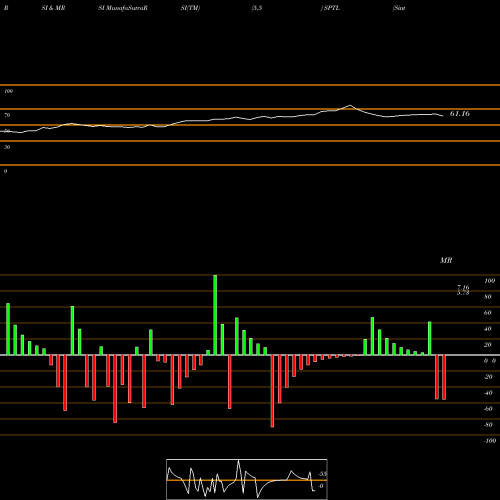The width and height of the screenshot is (500, 500).
Task: Click the RSI line peak near level 70
Action: pyautogui.click(x=350, y=106)
